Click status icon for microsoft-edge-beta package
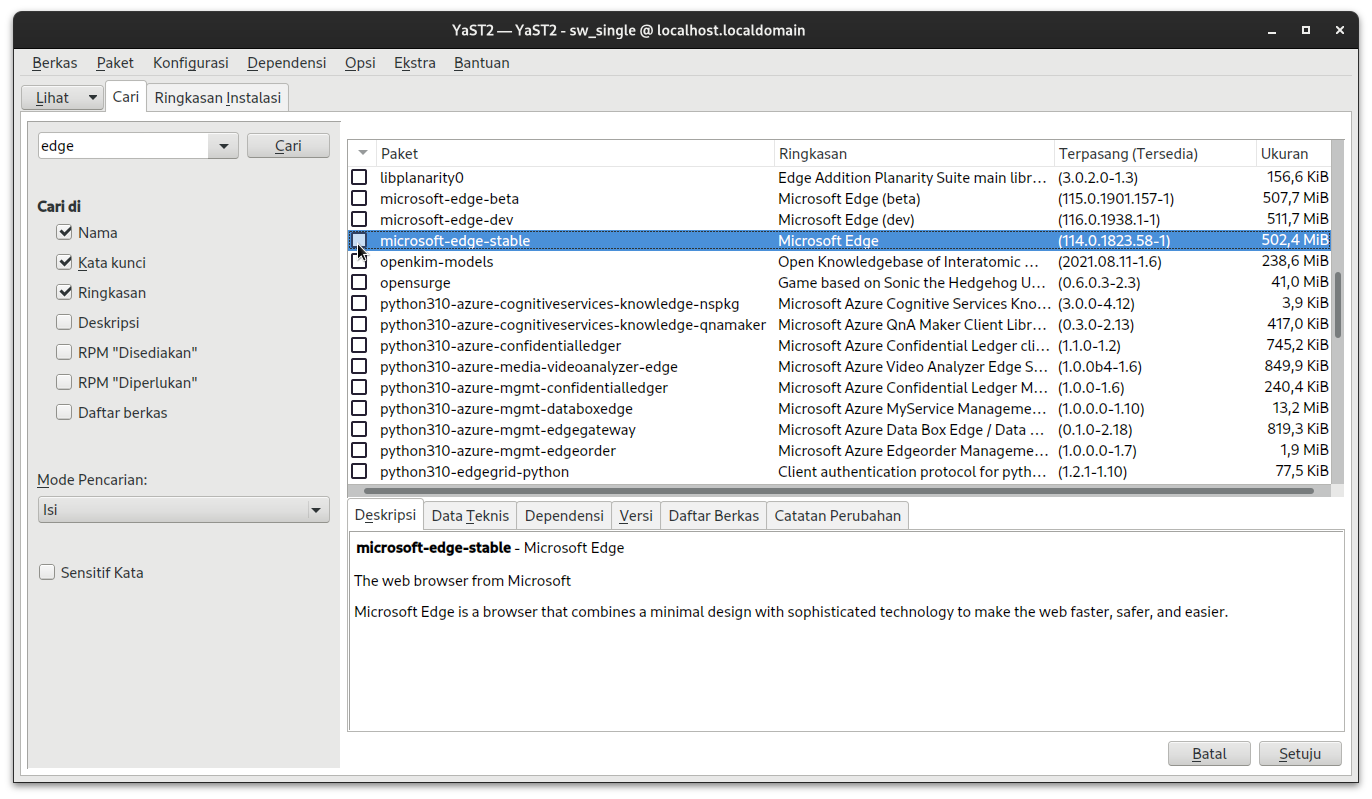The image size is (1372, 799). tap(359, 198)
